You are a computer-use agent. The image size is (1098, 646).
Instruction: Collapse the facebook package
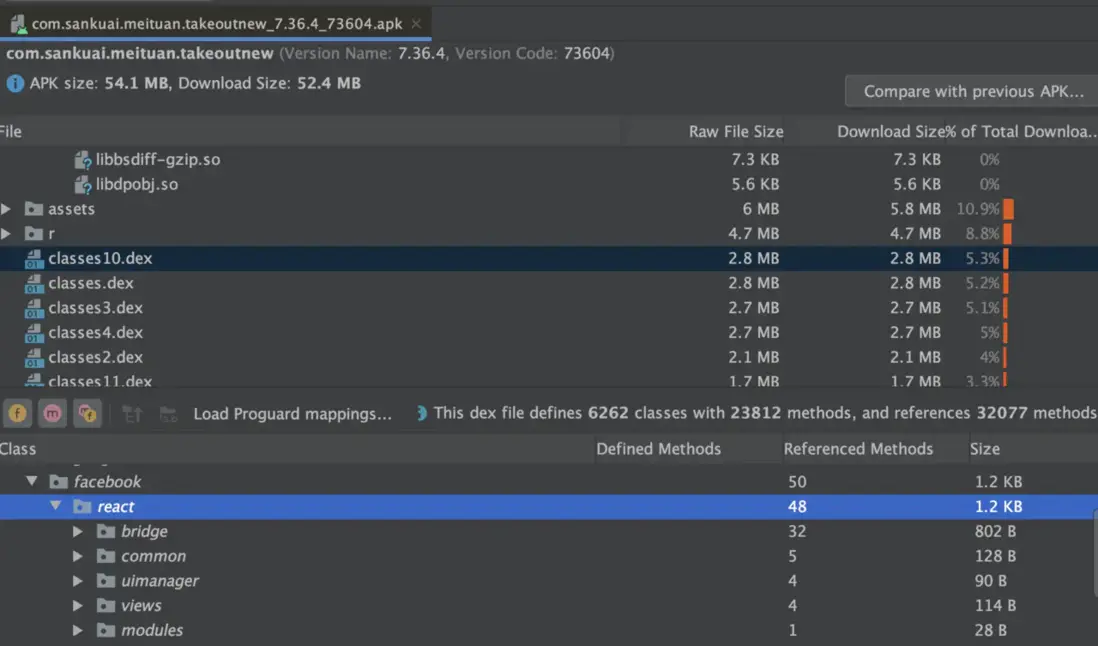pyautogui.click(x=32, y=482)
